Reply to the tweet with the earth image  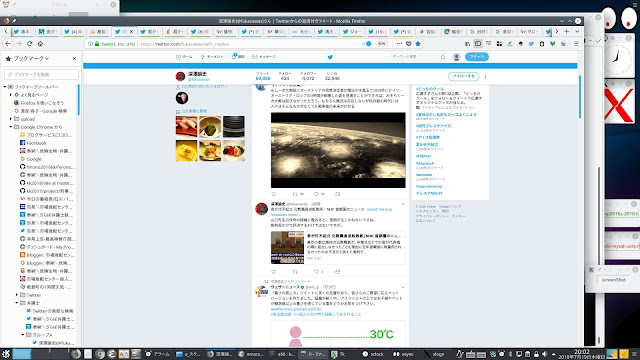pyautogui.click(x=274, y=194)
